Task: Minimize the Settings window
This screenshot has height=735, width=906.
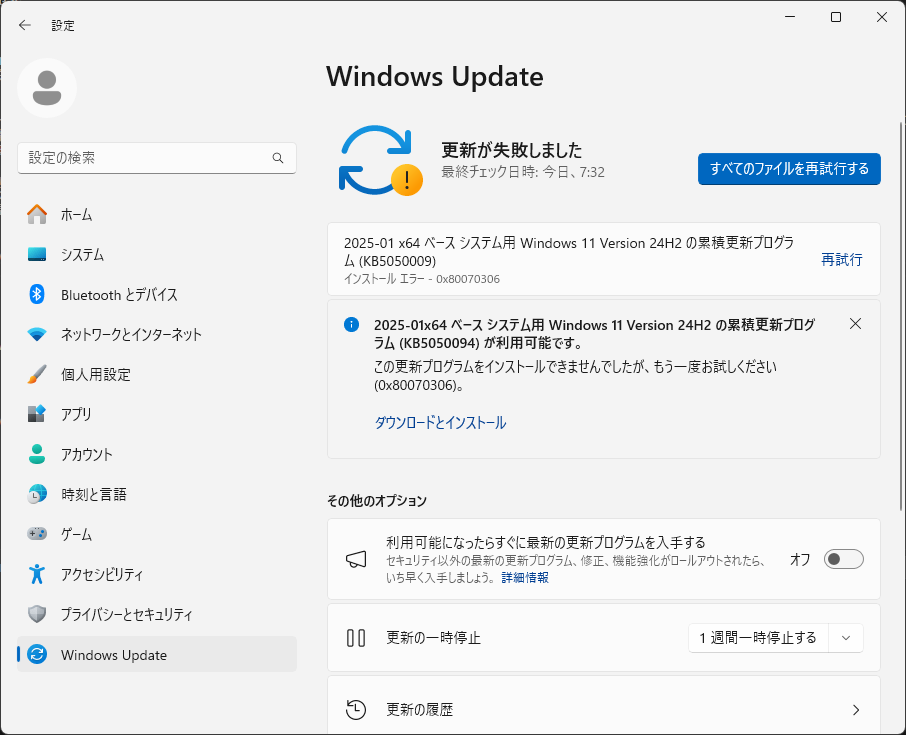Action: tap(790, 17)
